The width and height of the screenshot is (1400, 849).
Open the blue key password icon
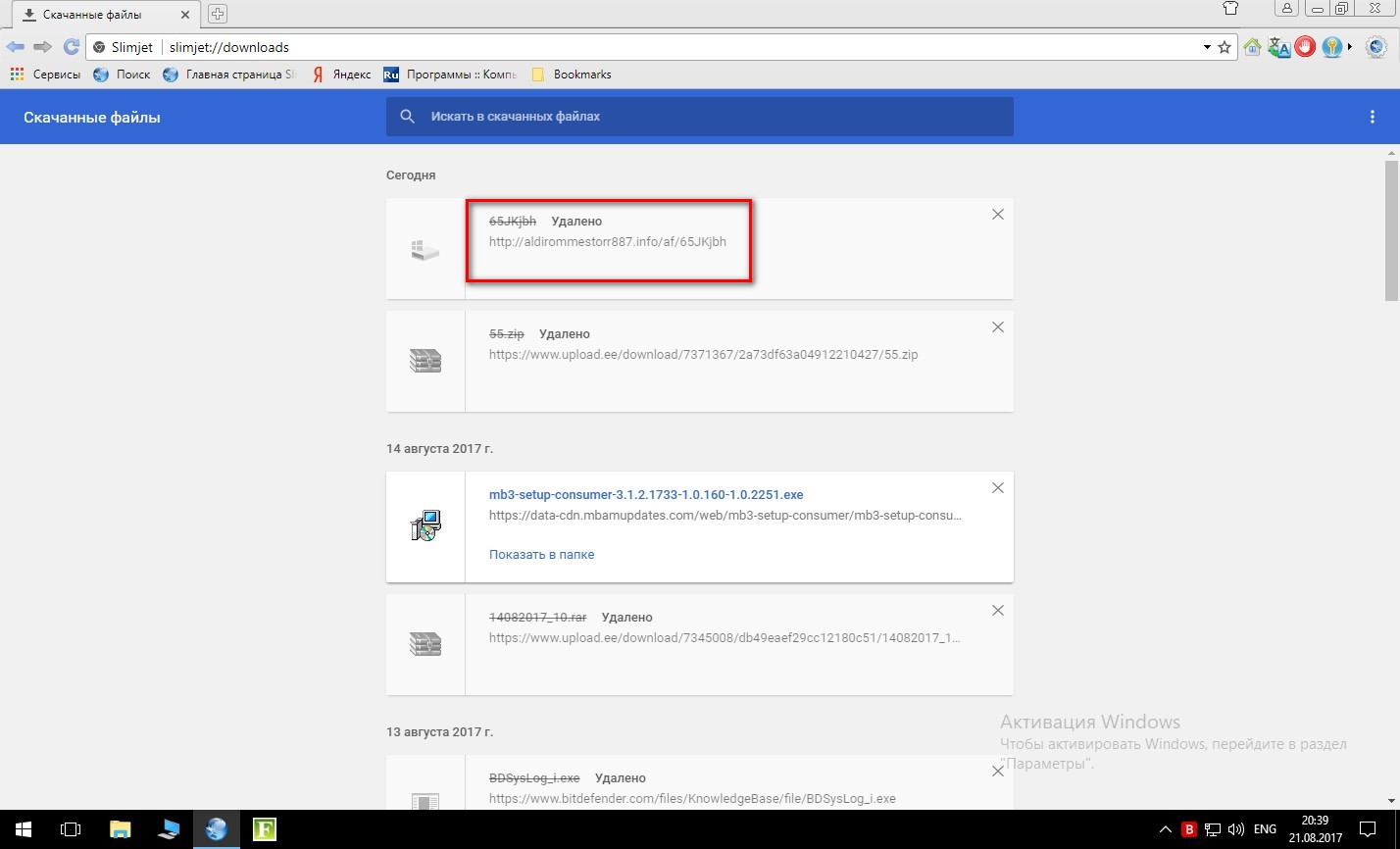click(x=1331, y=47)
